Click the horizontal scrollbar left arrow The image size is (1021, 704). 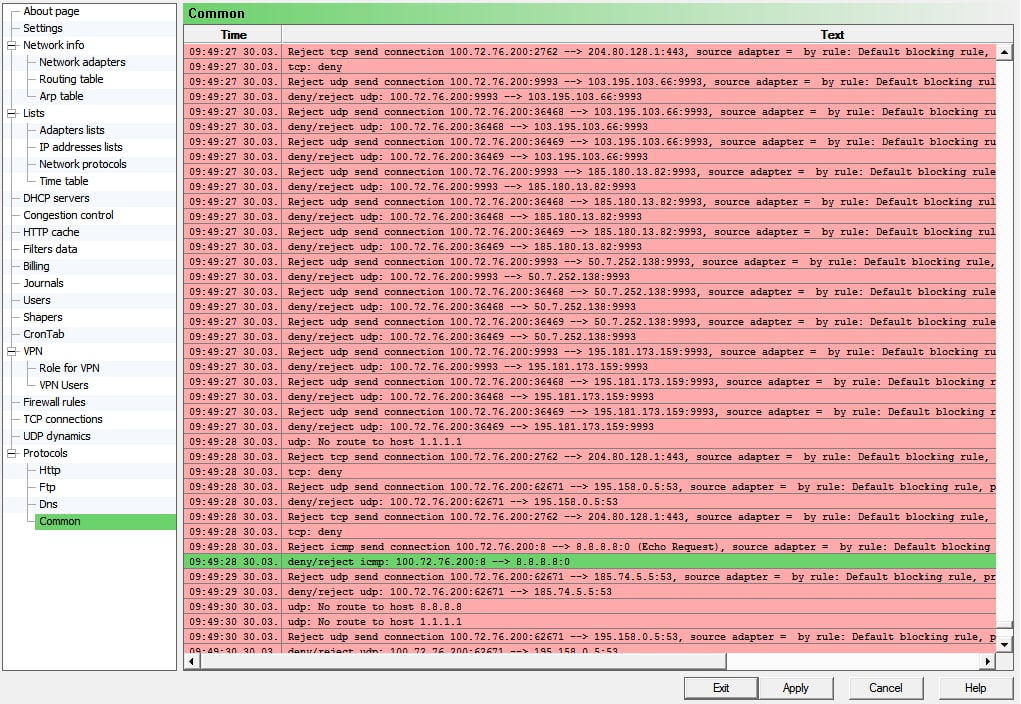point(191,661)
